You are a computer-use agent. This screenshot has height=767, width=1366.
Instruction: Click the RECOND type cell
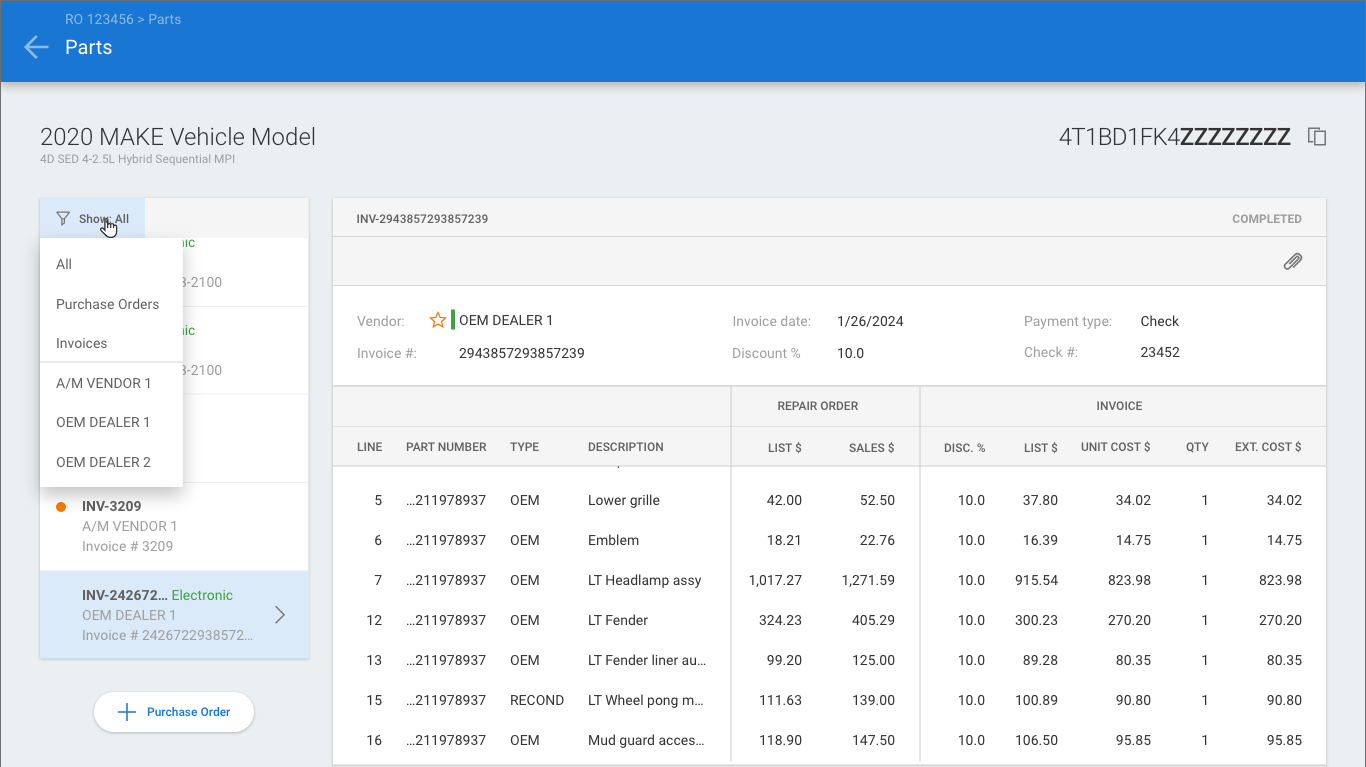click(x=537, y=700)
